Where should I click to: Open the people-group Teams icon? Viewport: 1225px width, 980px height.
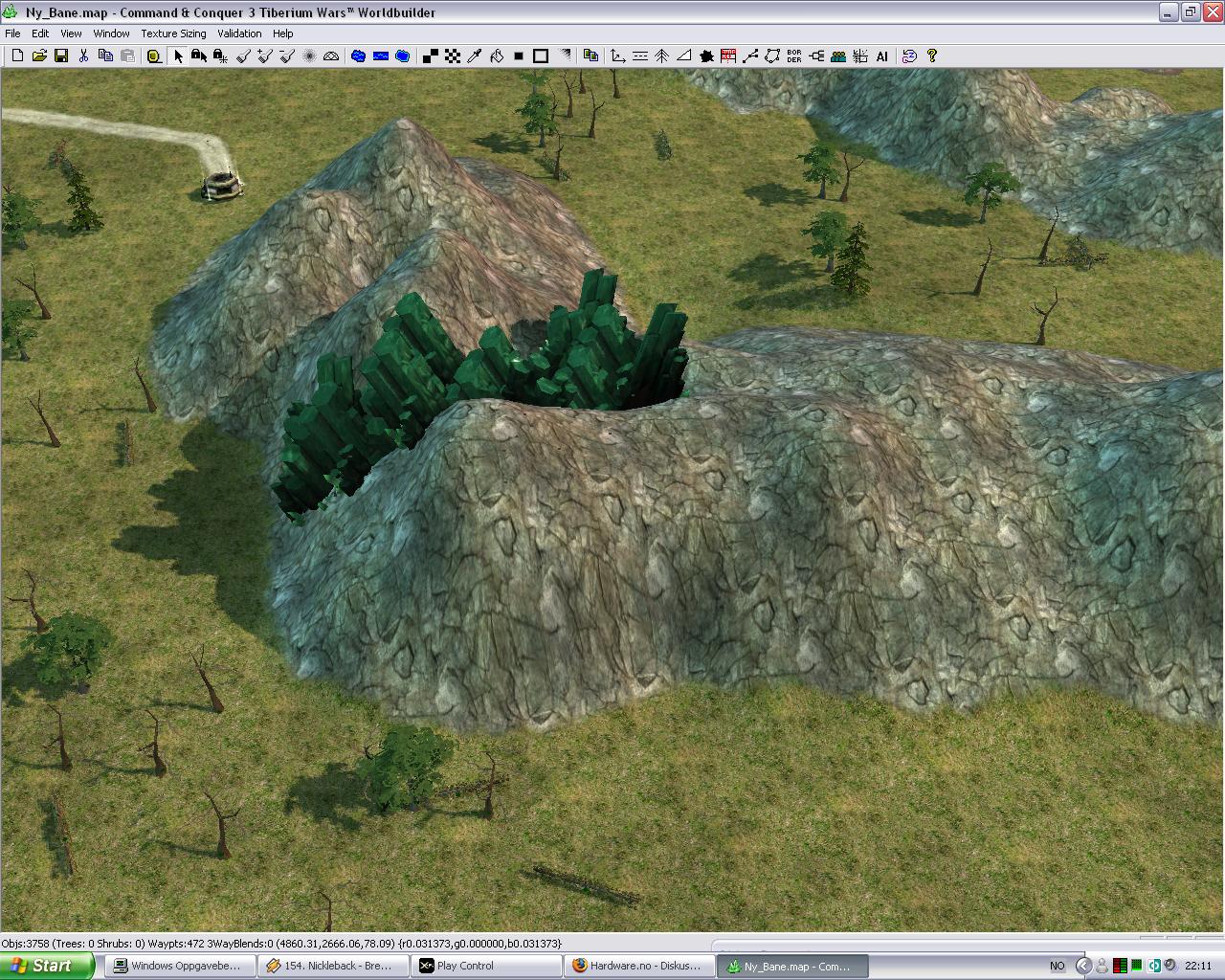[x=838, y=56]
